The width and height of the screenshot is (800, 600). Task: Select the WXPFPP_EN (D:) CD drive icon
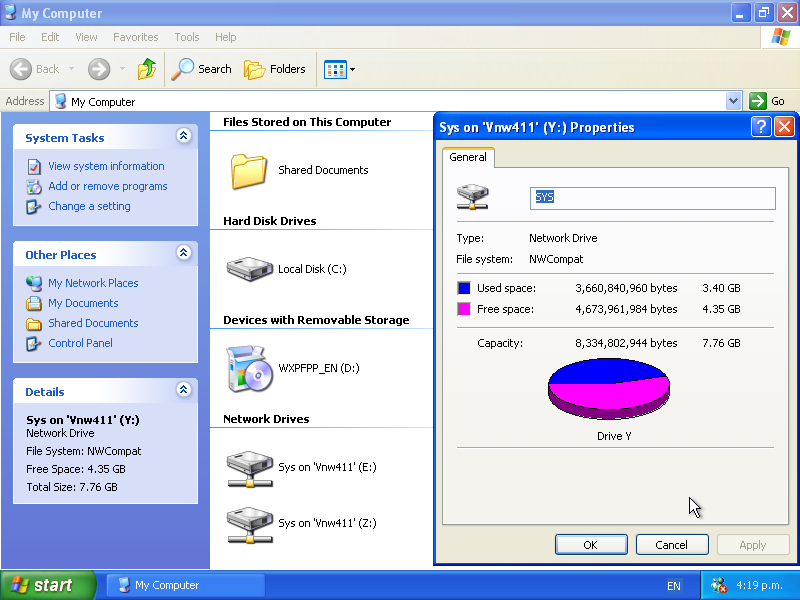pos(249,368)
